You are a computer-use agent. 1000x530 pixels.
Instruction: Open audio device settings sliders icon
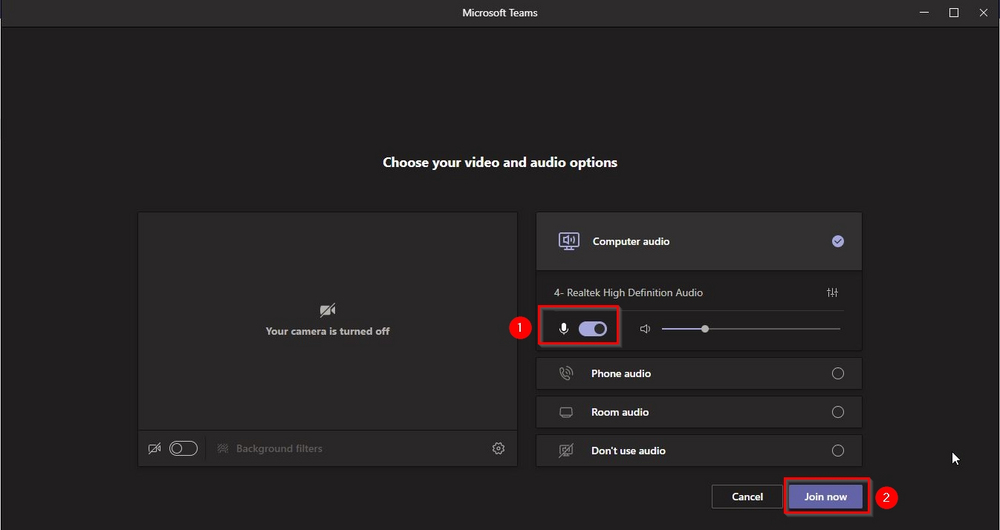[x=832, y=293]
